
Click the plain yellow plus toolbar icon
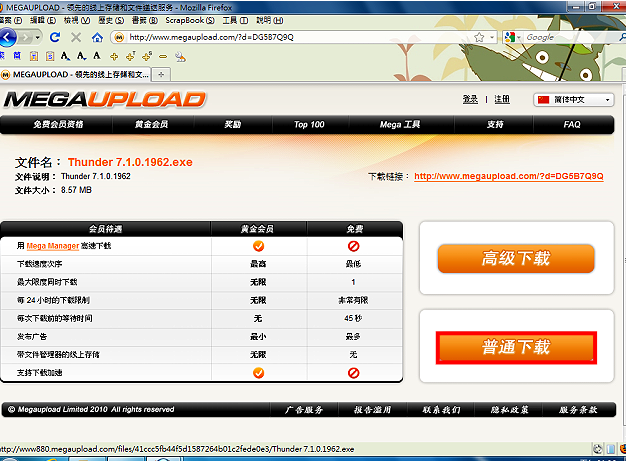click(114, 57)
